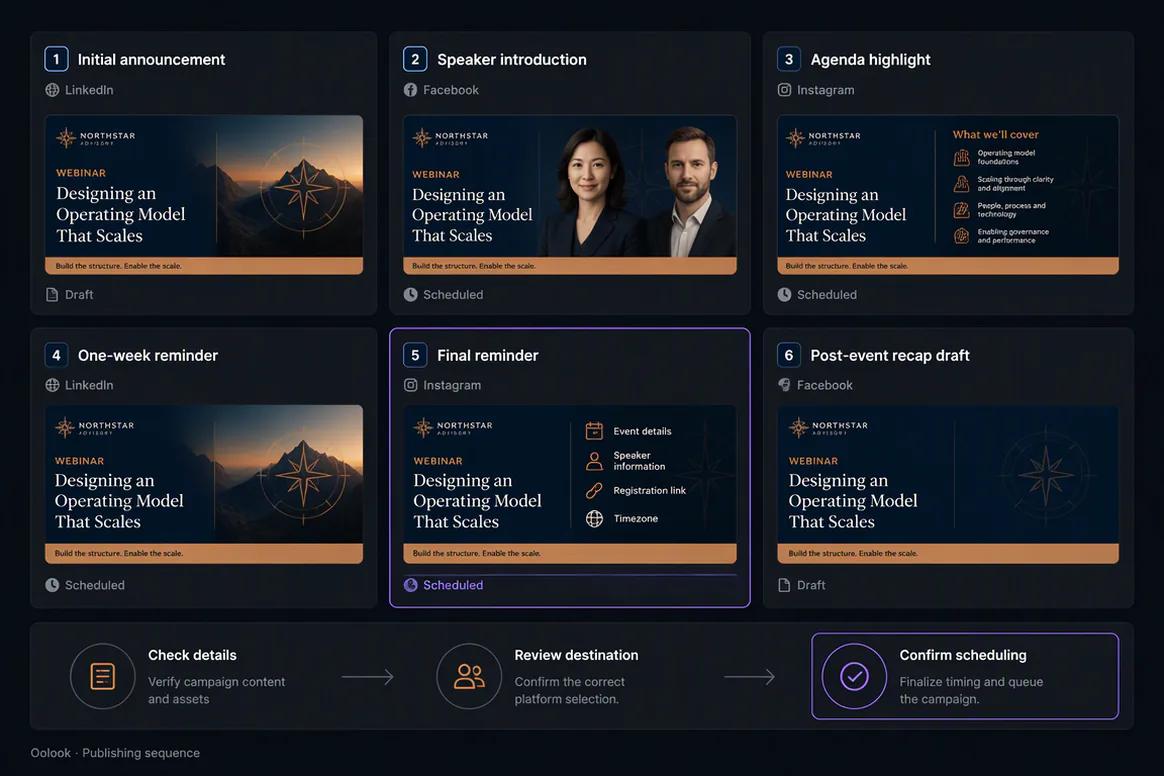This screenshot has height=776, width=1164.
Task: Click step number 5 badge
Action: [415, 355]
